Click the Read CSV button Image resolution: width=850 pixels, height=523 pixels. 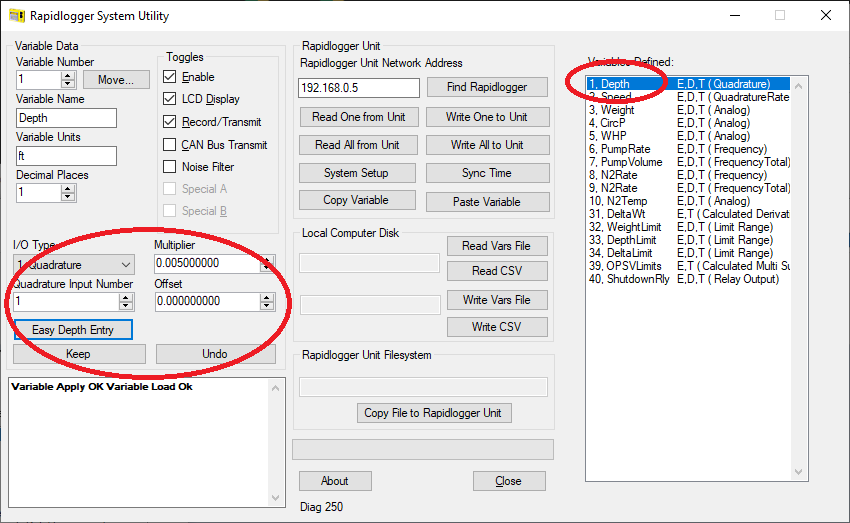[x=497, y=271]
